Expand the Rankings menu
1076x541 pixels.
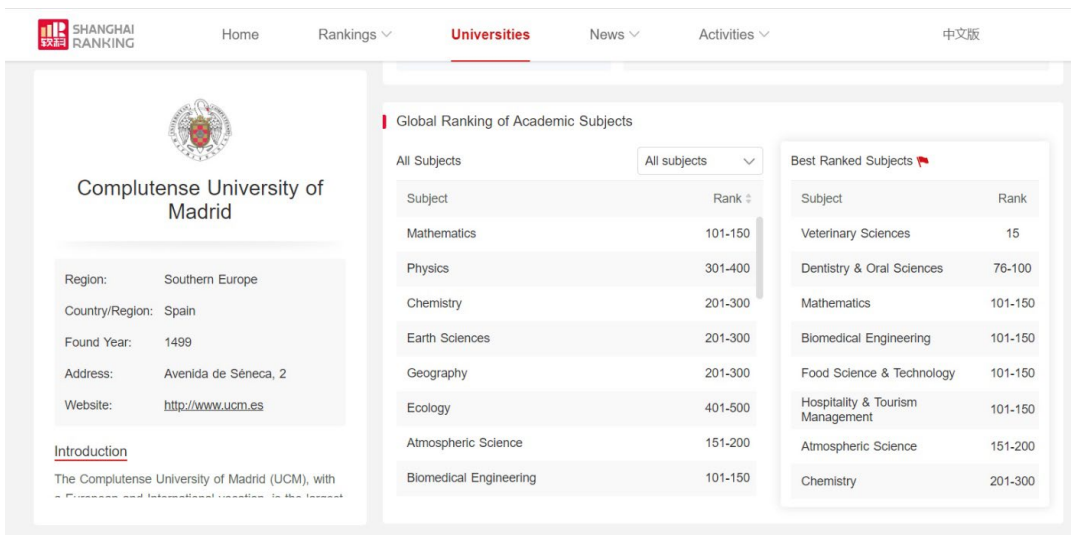coord(355,34)
